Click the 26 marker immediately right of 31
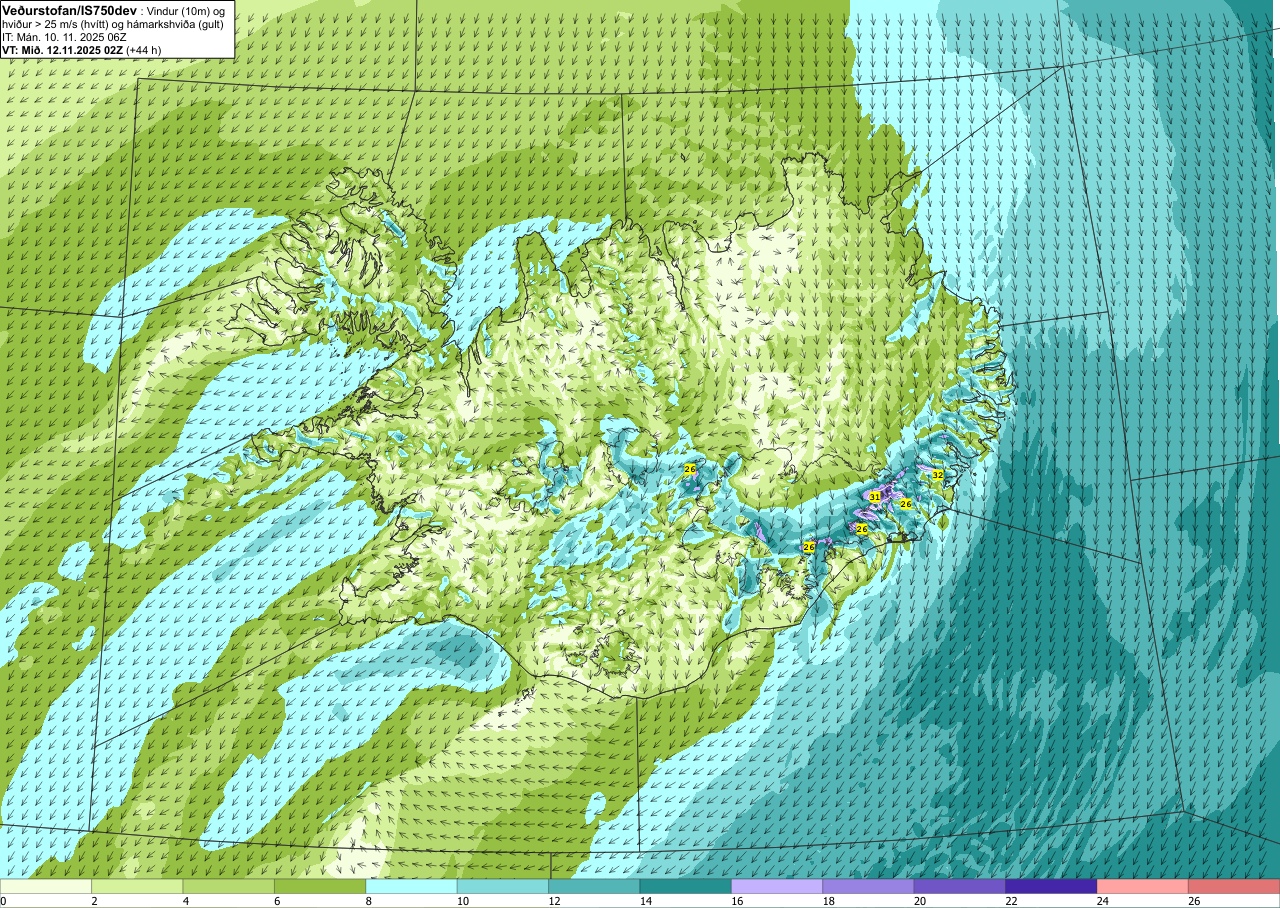The height and width of the screenshot is (908, 1280). (906, 504)
